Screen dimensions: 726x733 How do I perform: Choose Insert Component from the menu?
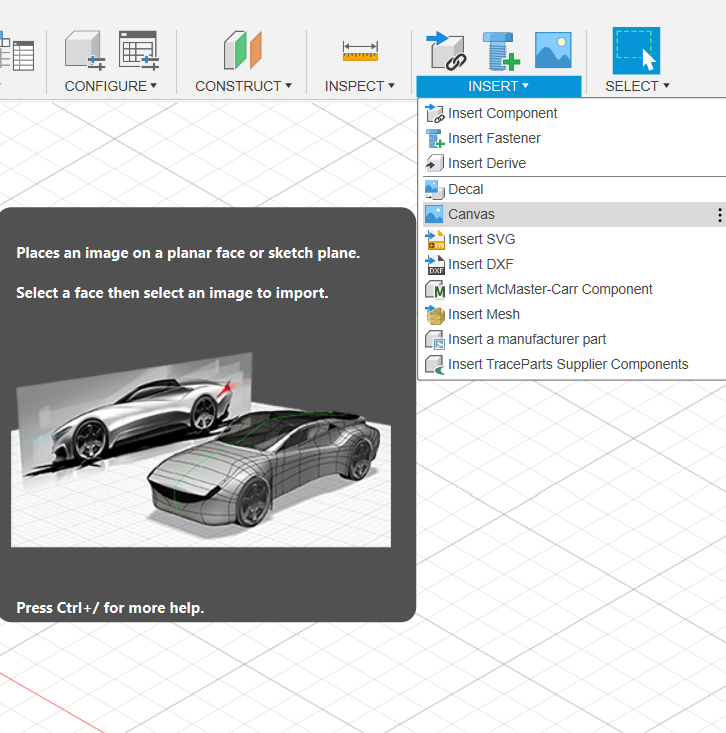[575, 113]
